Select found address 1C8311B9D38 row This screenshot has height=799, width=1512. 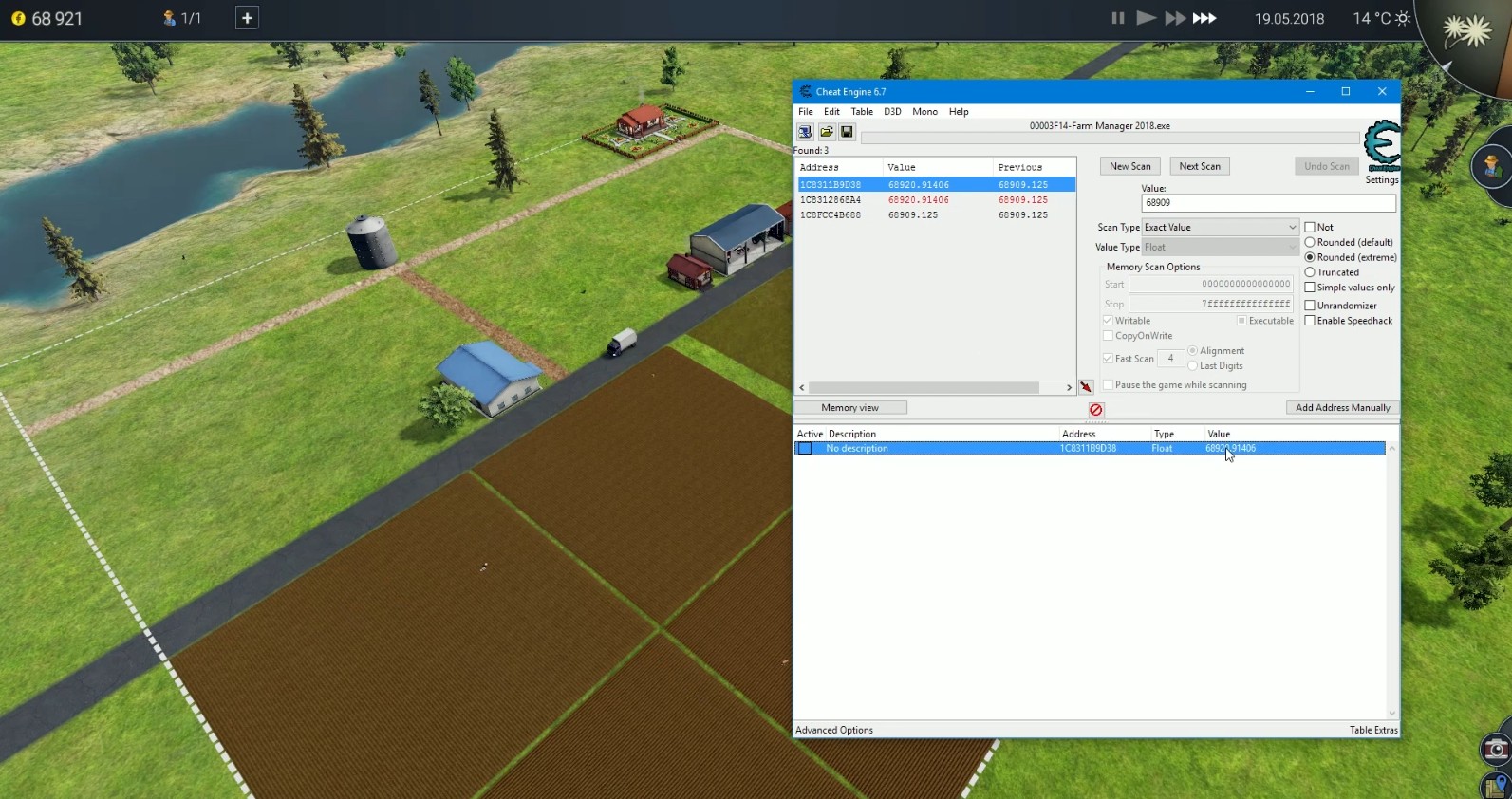pyautogui.click(x=935, y=185)
